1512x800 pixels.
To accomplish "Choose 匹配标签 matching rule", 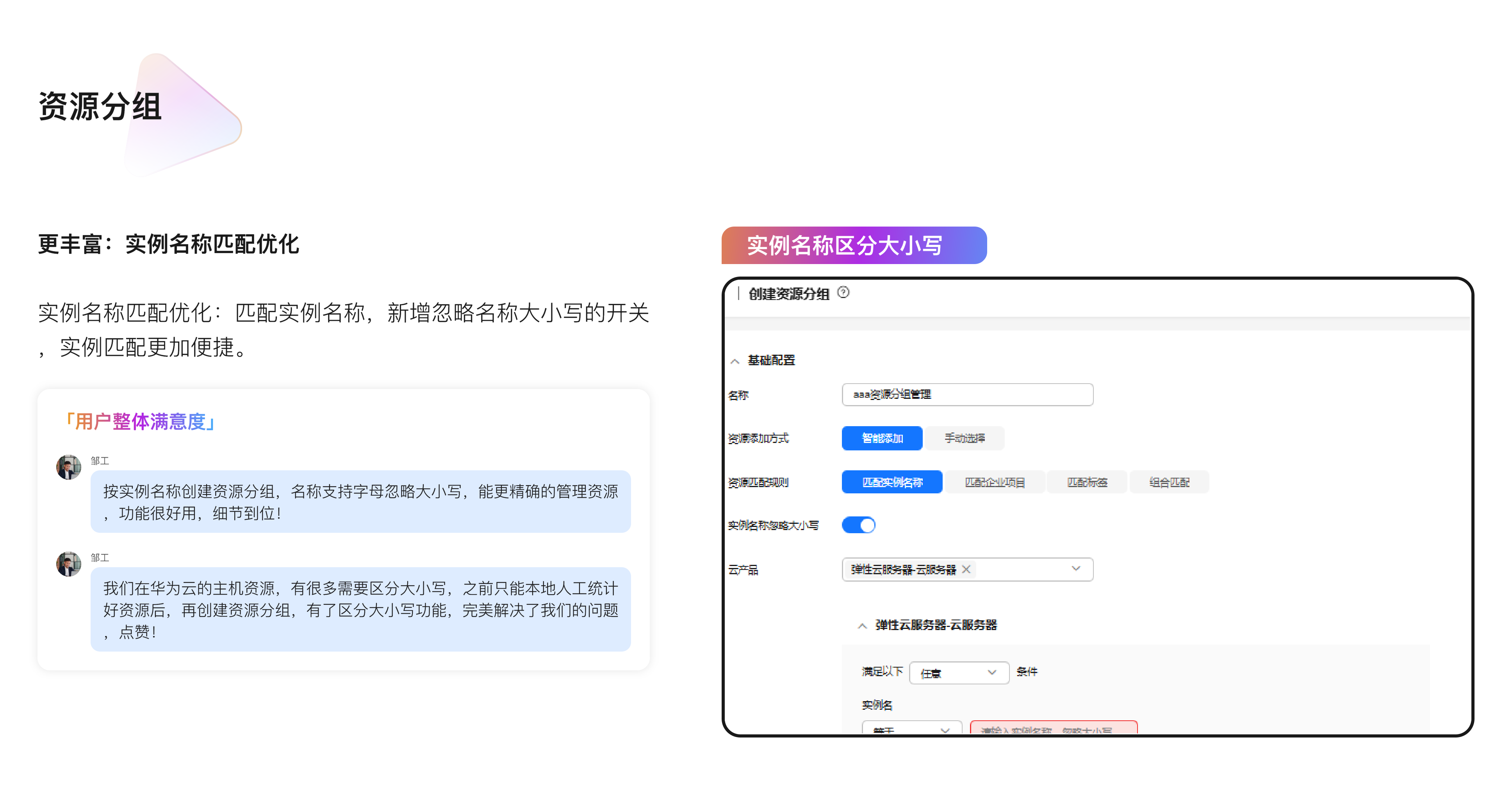I will tap(1086, 482).
